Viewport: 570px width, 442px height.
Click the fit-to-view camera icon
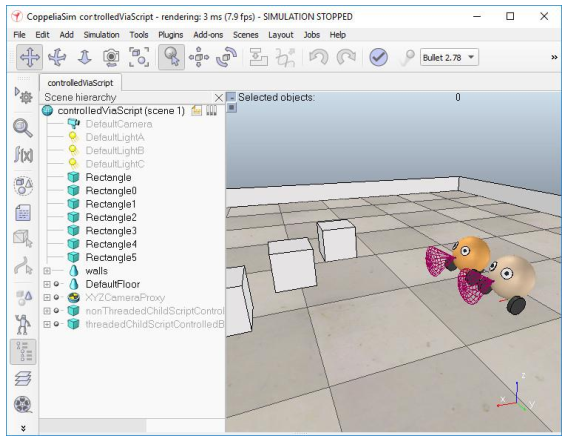(x=139, y=57)
